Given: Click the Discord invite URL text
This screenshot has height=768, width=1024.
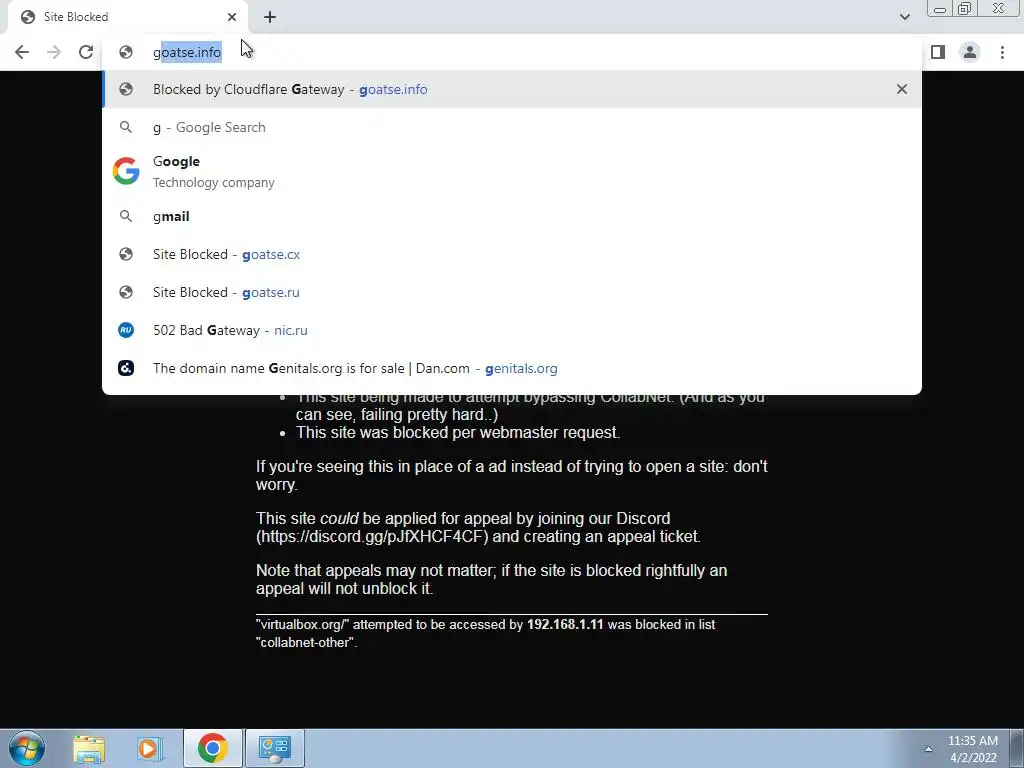Looking at the screenshot, I should click(372, 537).
